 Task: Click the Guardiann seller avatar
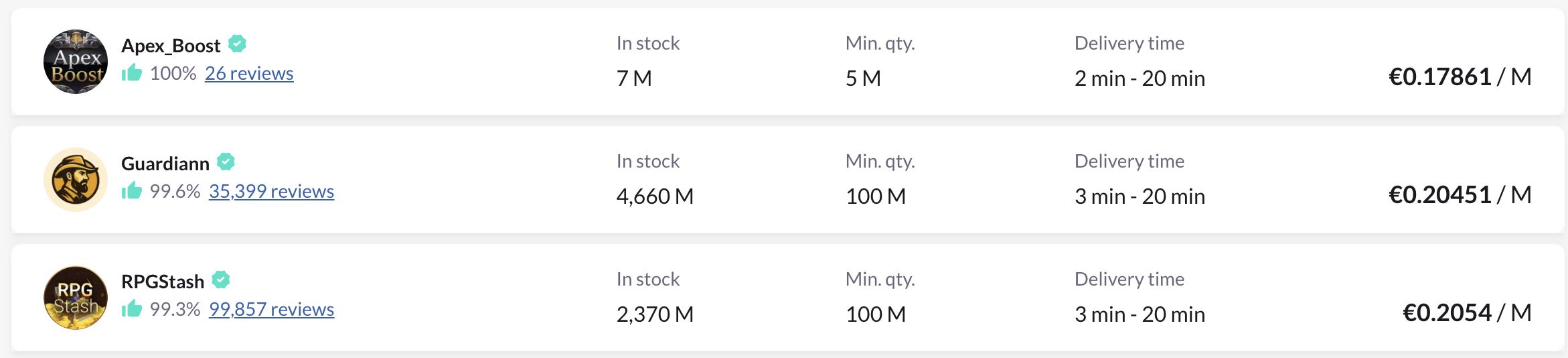tap(76, 180)
